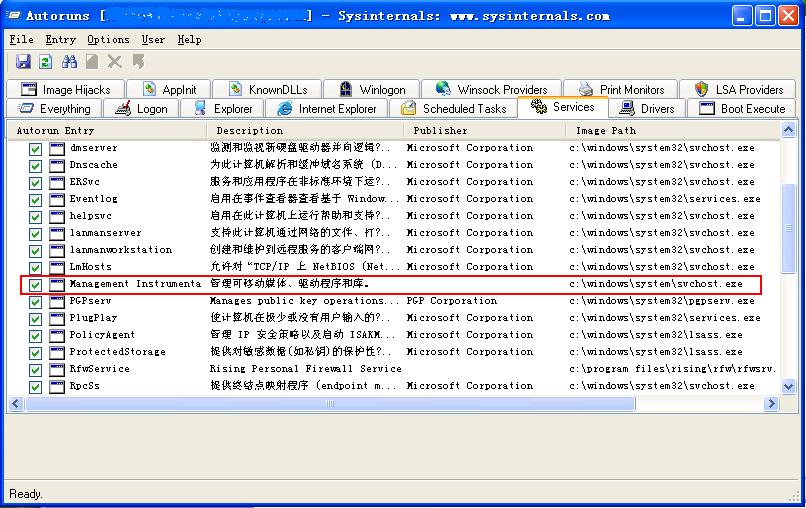
Task: Sort by Autorun Entry column header
Action: click(107, 131)
